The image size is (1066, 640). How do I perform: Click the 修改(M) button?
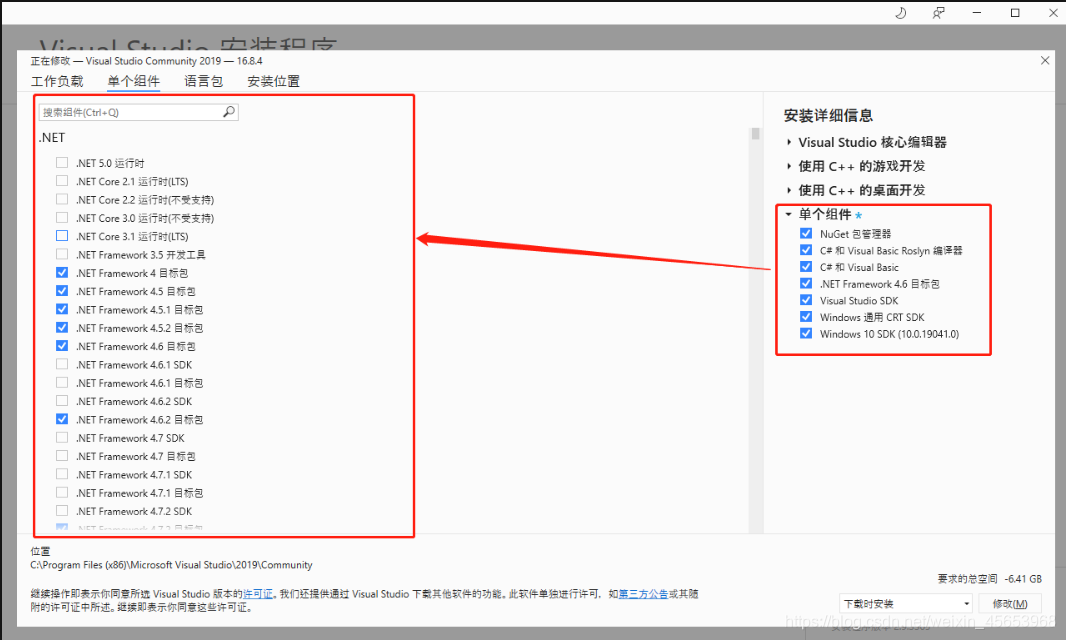[1010, 603]
